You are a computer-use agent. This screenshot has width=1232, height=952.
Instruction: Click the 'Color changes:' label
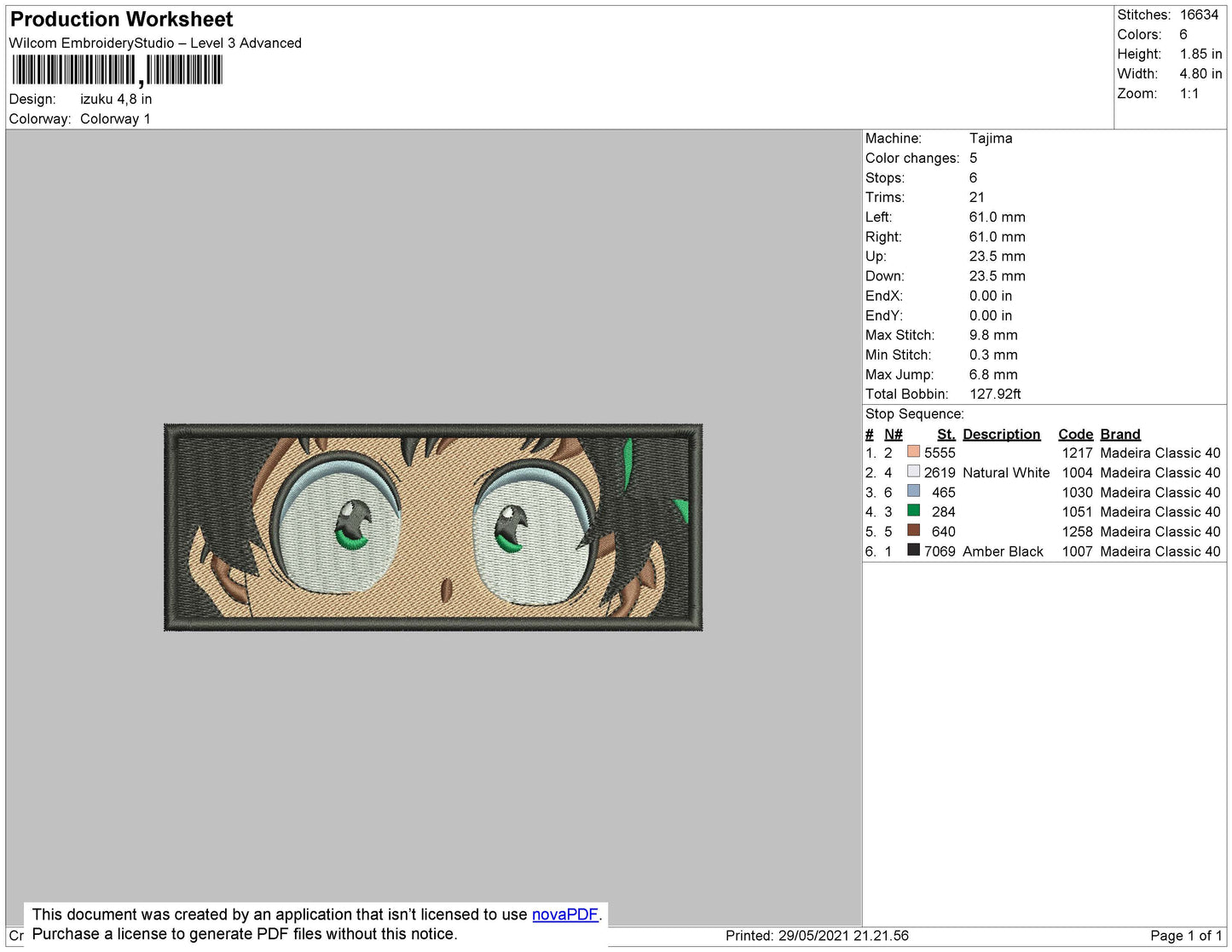click(912, 158)
